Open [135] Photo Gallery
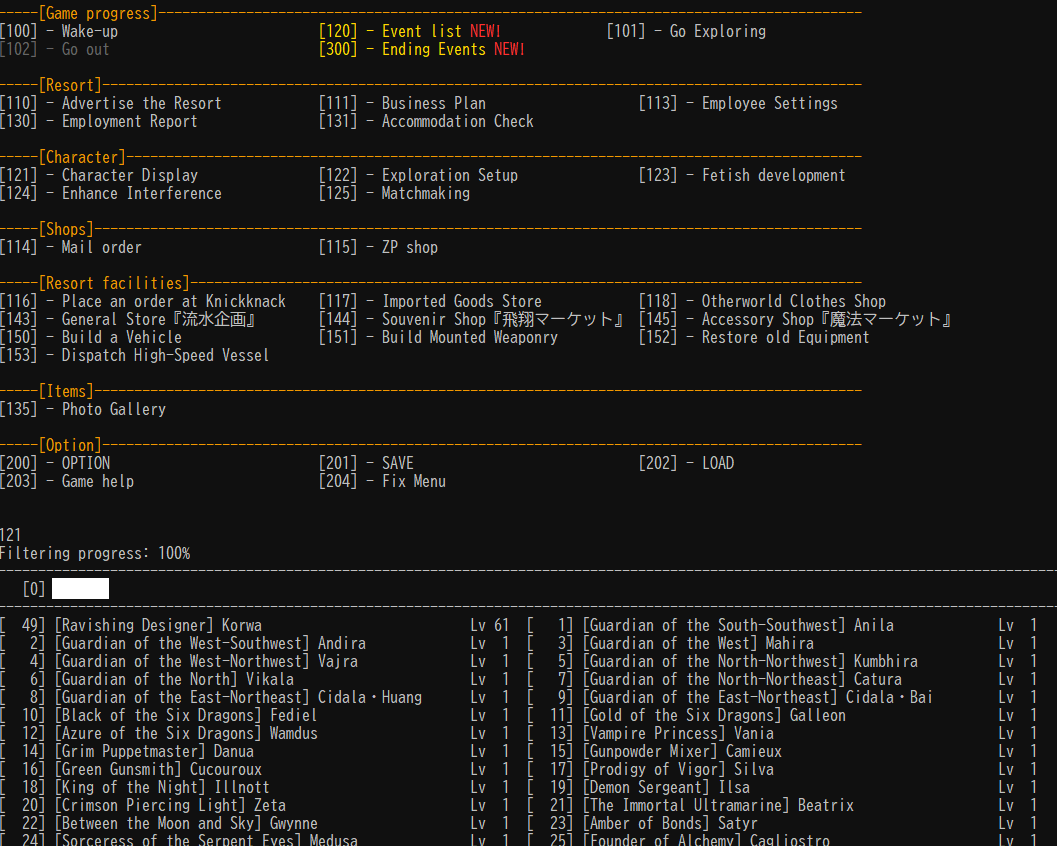 pyautogui.click(x=83, y=409)
